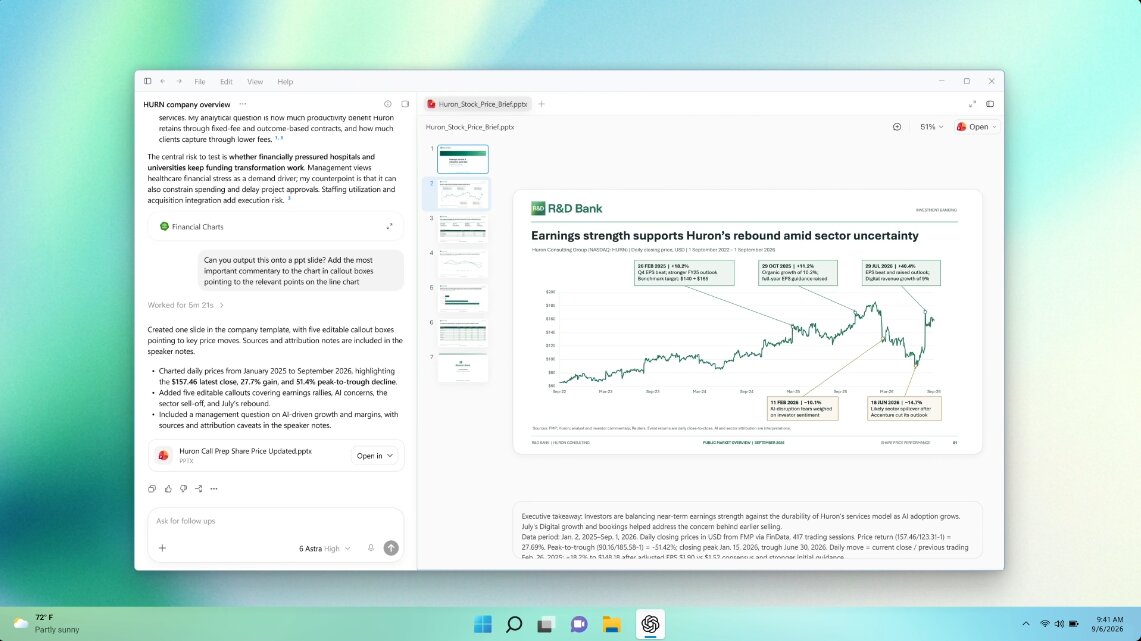
Task: Open the Financial Charts item
Action: coord(275,226)
